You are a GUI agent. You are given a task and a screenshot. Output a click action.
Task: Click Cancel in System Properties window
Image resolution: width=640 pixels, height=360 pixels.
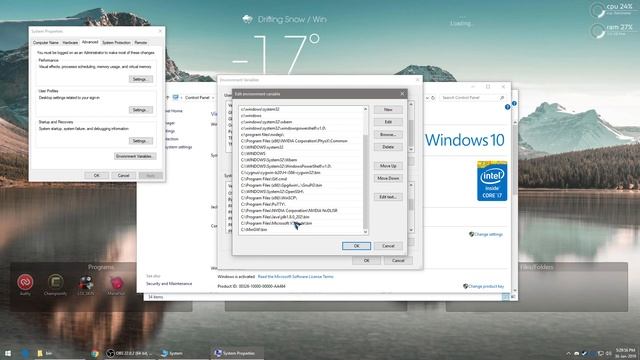tap(123, 176)
